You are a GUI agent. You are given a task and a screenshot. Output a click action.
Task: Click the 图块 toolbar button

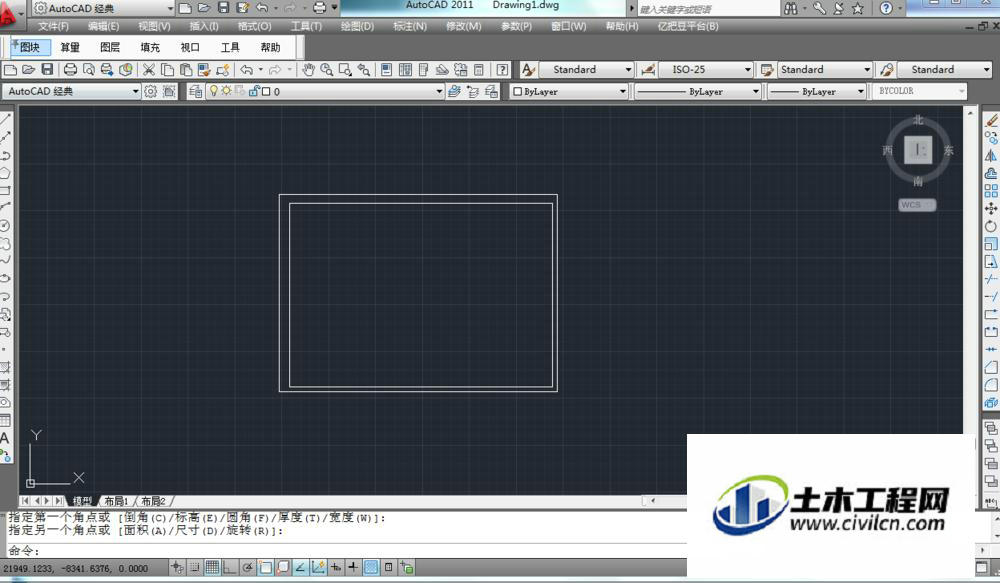(29, 47)
